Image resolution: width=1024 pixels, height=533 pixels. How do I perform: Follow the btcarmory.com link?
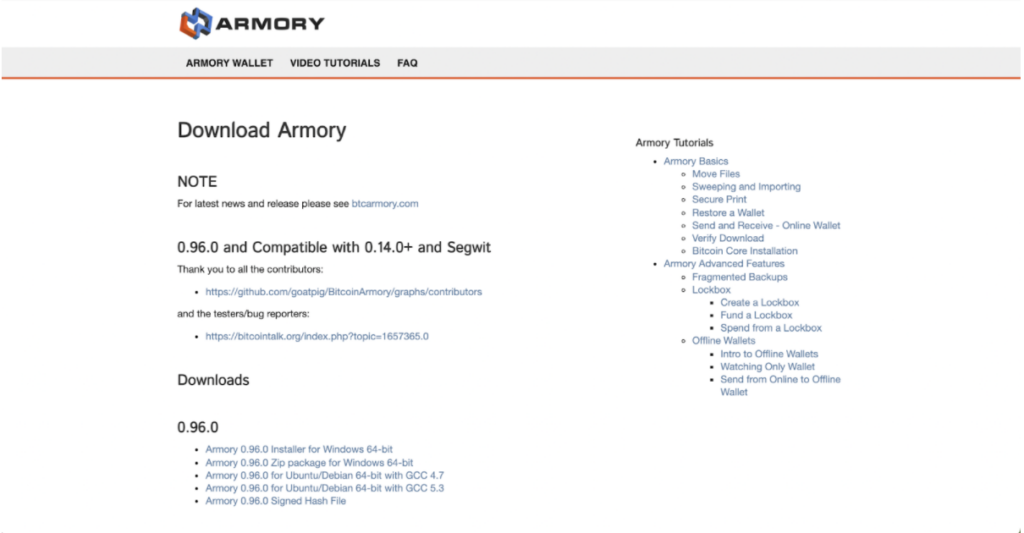[x=385, y=204]
